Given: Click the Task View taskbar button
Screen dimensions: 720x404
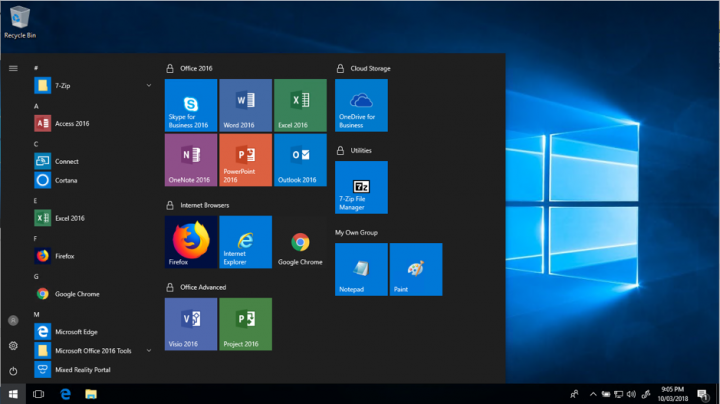Looking at the screenshot, I should point(39,394).
